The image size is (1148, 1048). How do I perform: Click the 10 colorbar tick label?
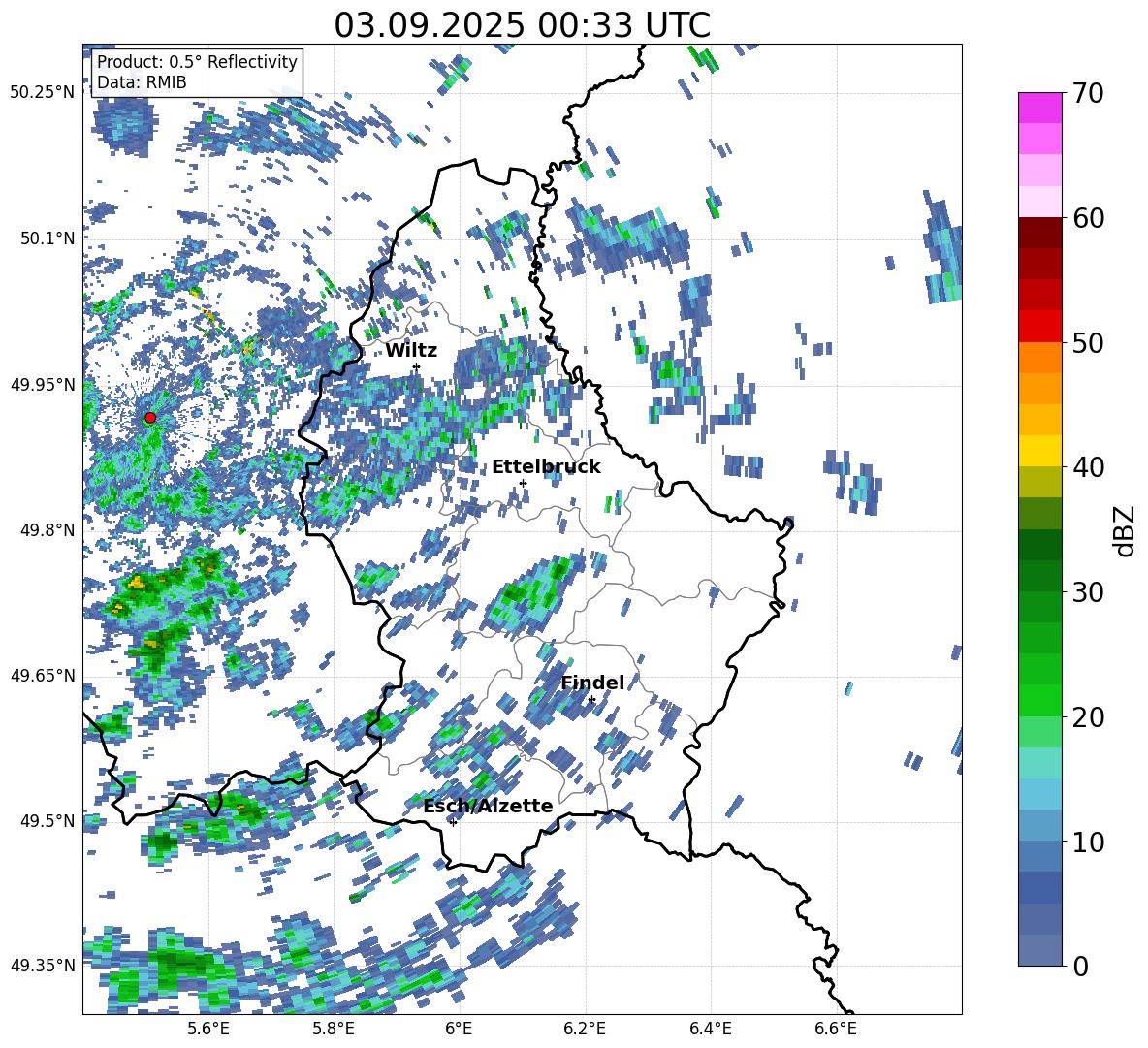coord(1088,842)
